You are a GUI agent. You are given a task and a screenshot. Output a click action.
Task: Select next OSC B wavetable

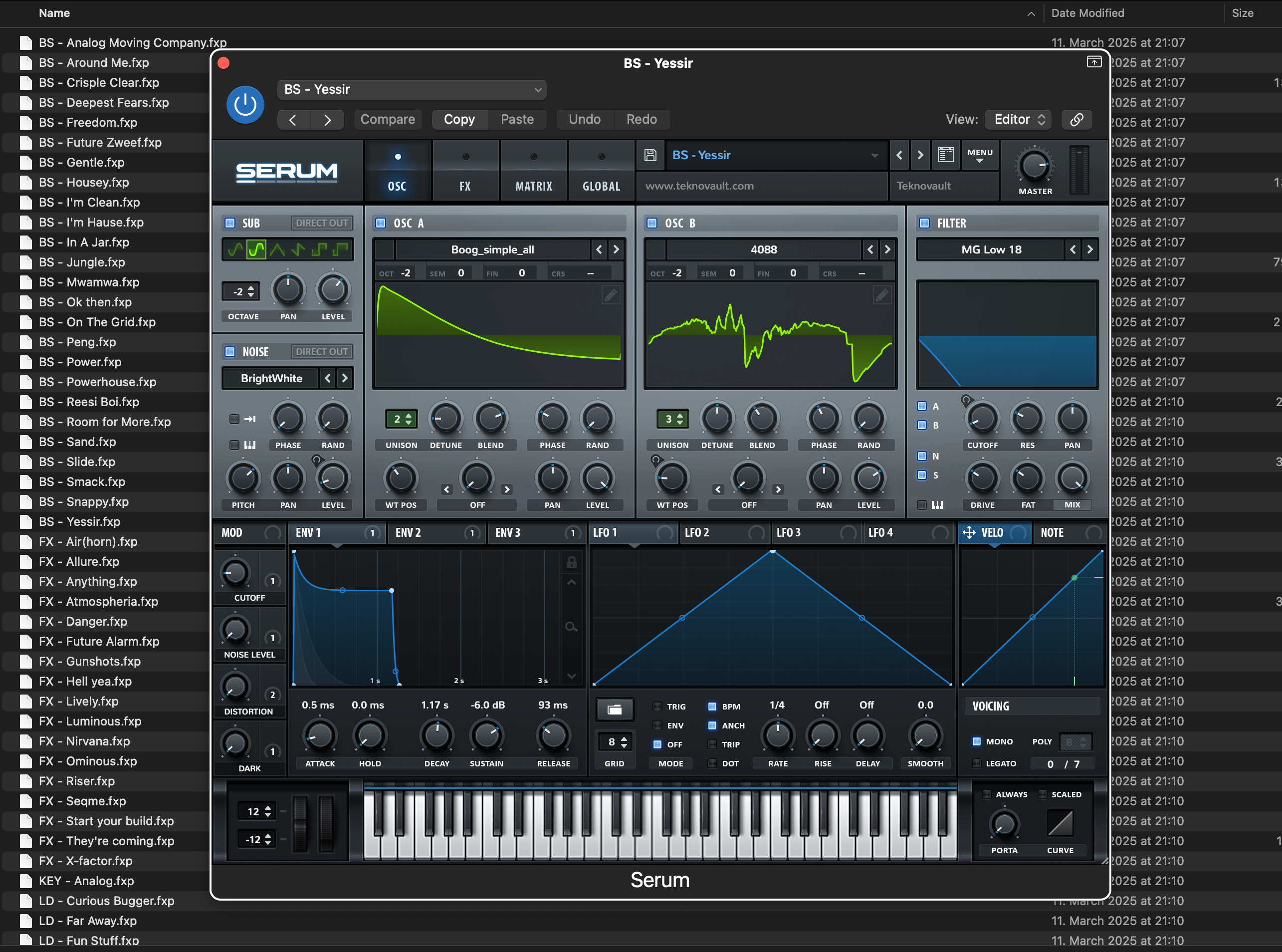[x=887, y=249]
